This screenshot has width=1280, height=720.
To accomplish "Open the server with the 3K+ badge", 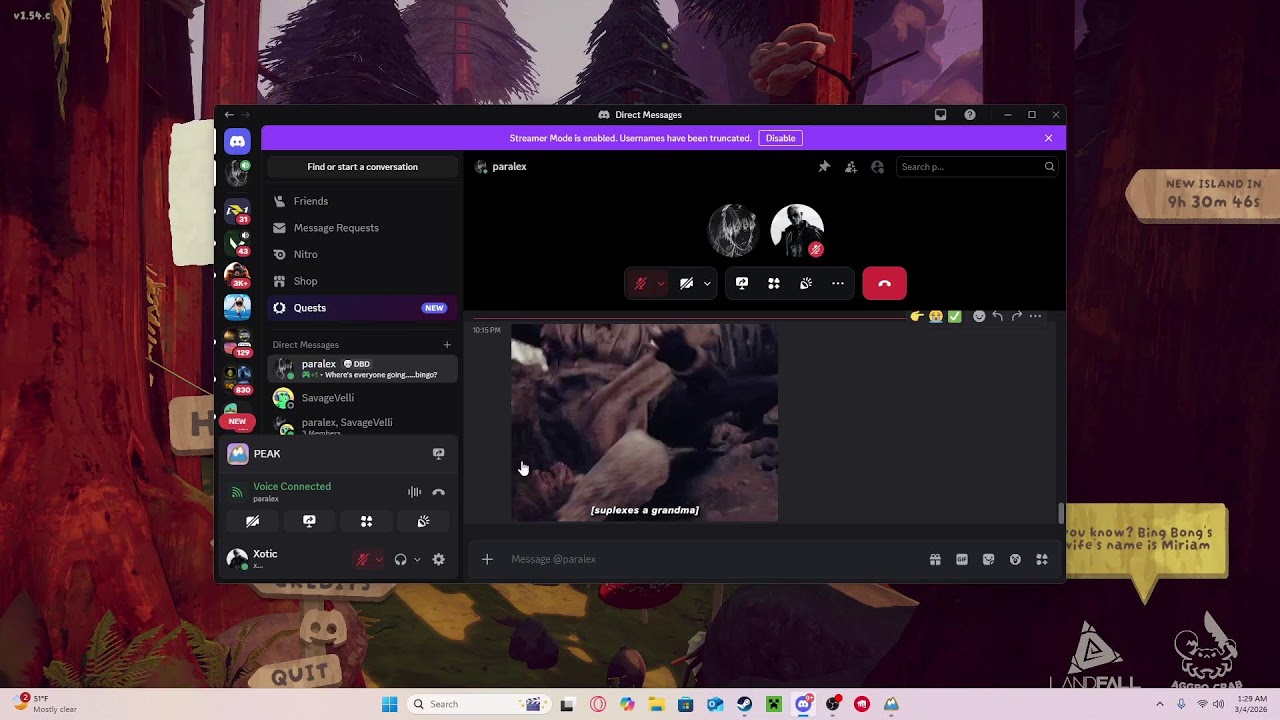I will (x=237, y=274).
